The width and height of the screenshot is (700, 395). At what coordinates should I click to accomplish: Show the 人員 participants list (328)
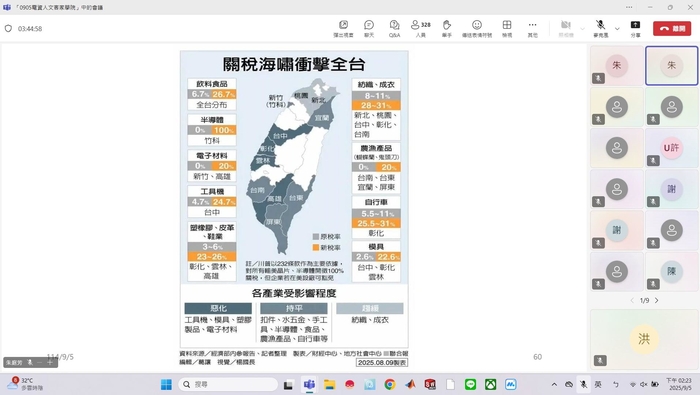pyautogui.click(x=421, y=29)
